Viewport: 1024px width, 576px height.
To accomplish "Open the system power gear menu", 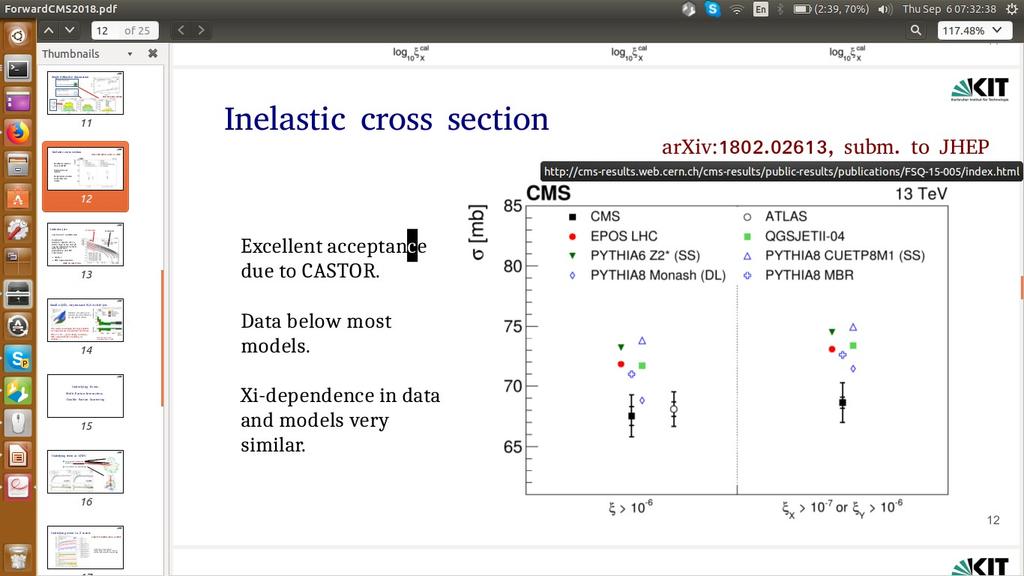I will [1012, 9].
